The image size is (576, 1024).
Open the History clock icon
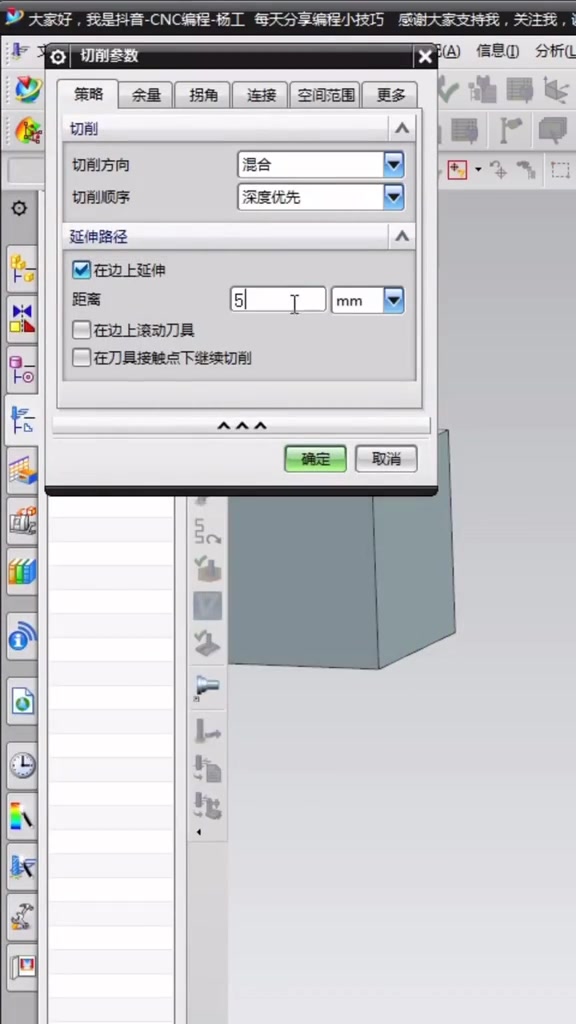pyautogui.click(x=22, y=765)
